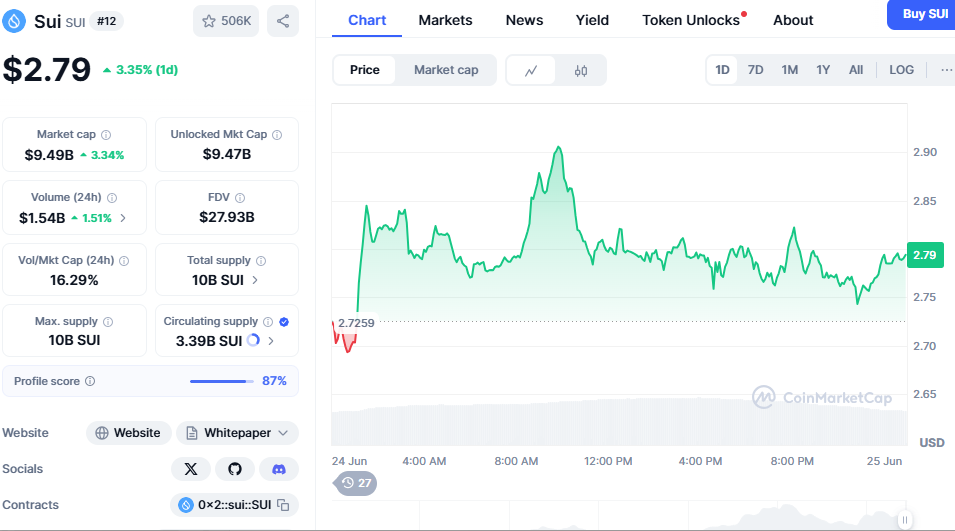Add Sui to watchlist with star button
The height and width of the screenshot is (531, 955).
click(x=226, y=21)
